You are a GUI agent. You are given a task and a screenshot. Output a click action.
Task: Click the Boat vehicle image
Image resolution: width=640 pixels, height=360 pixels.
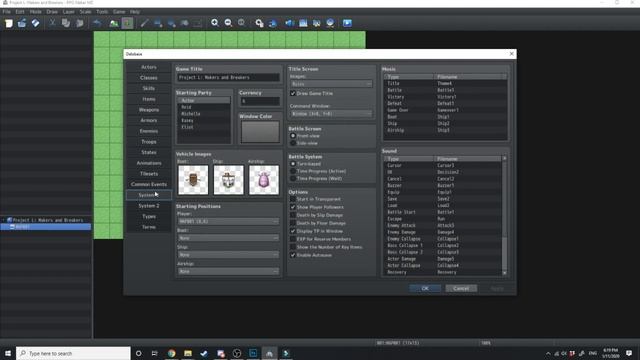[x=193, y=180]
